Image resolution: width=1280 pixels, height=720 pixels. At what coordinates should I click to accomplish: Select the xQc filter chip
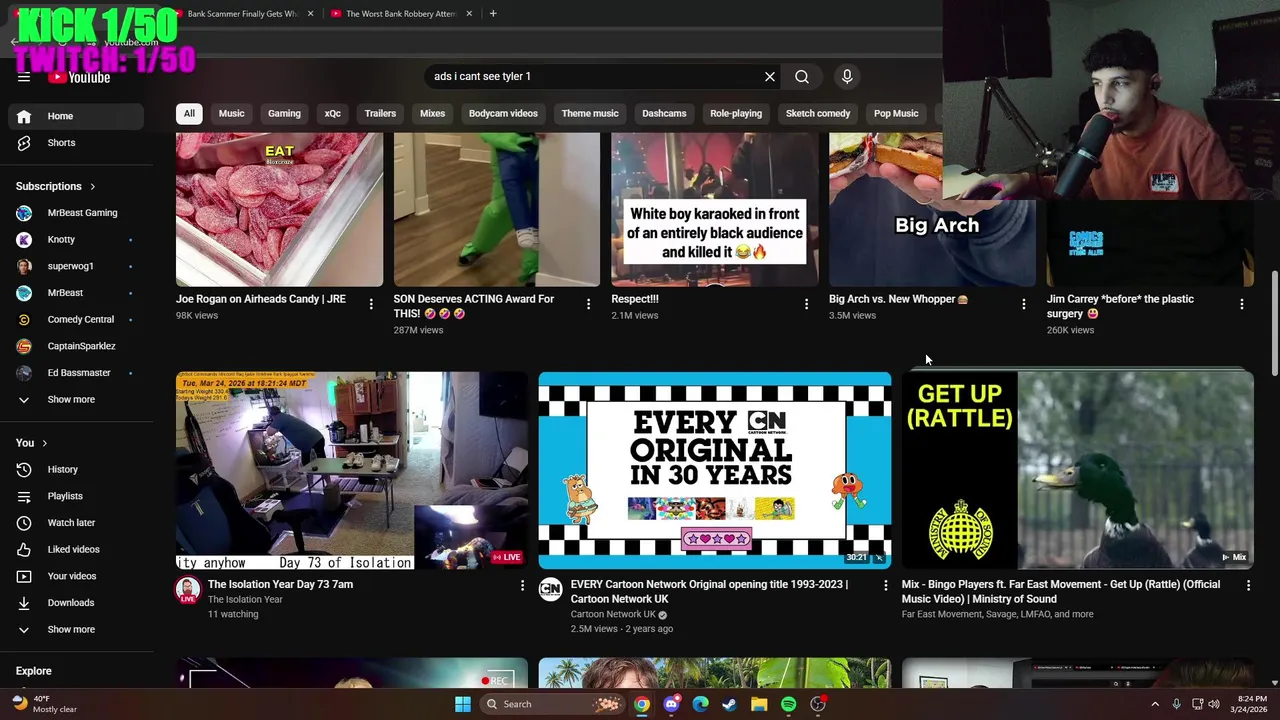coord(333,113)
